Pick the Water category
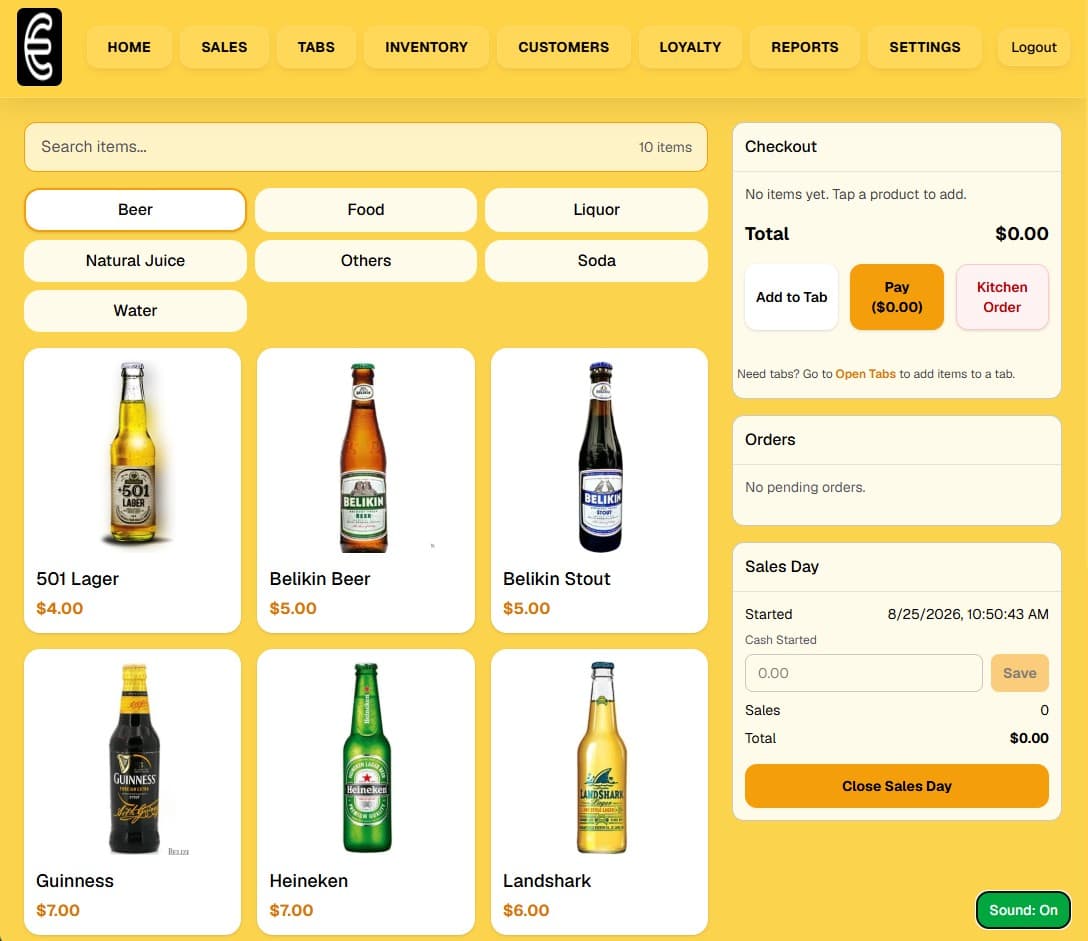Viewport: 1088px width, 941px height. (x=135, y=310)
